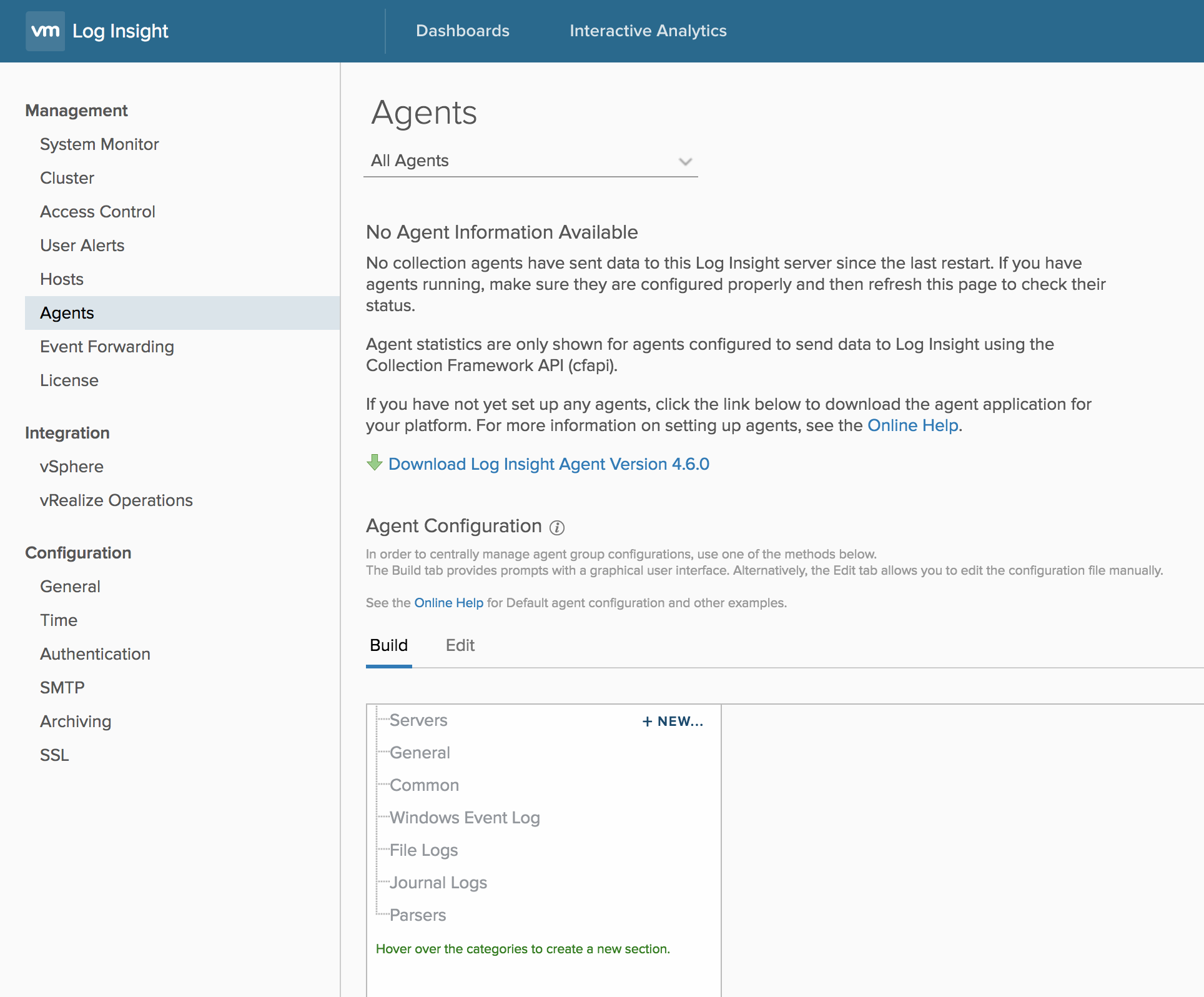Switch to the Edit tab
The height and width of the screenshot is (997, 1204).
460,645
